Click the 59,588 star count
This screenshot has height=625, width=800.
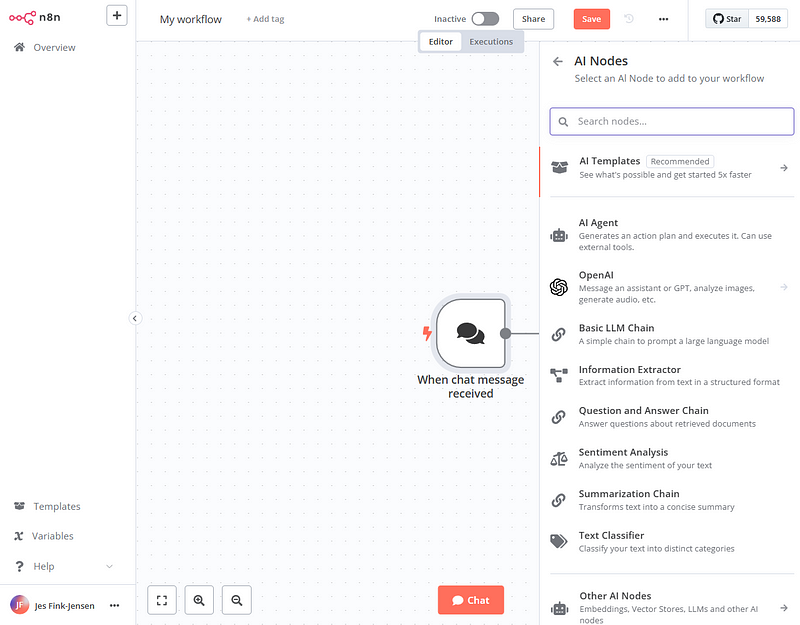coord(768,19)
